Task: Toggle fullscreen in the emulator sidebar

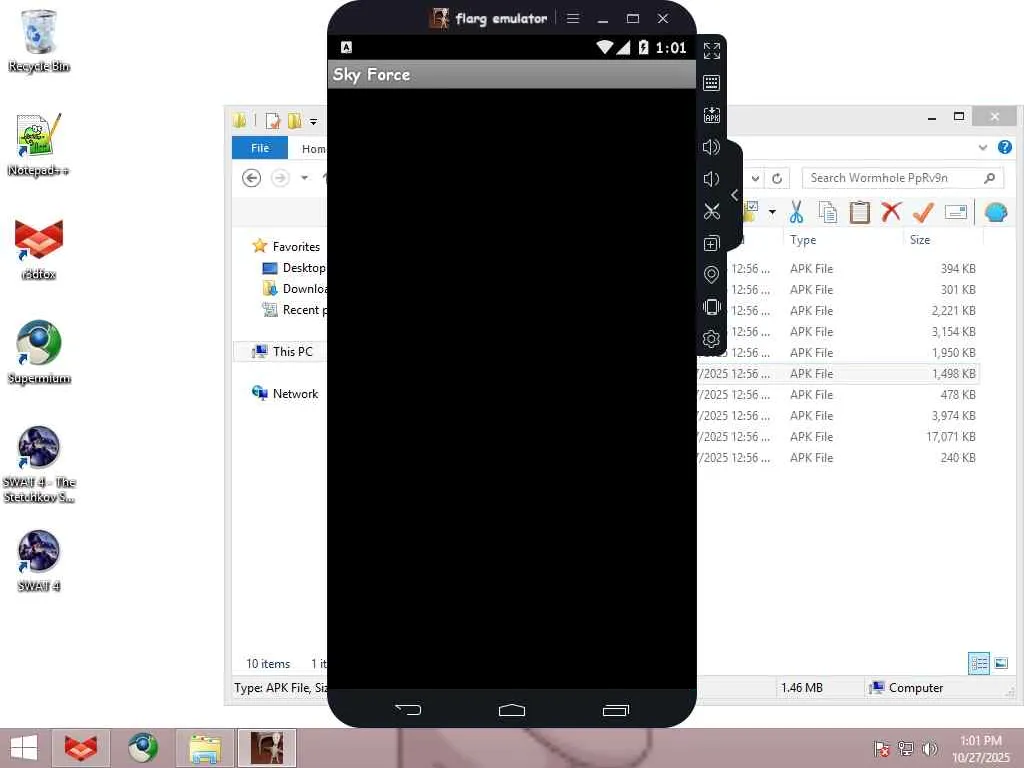Action: point(711,51)
